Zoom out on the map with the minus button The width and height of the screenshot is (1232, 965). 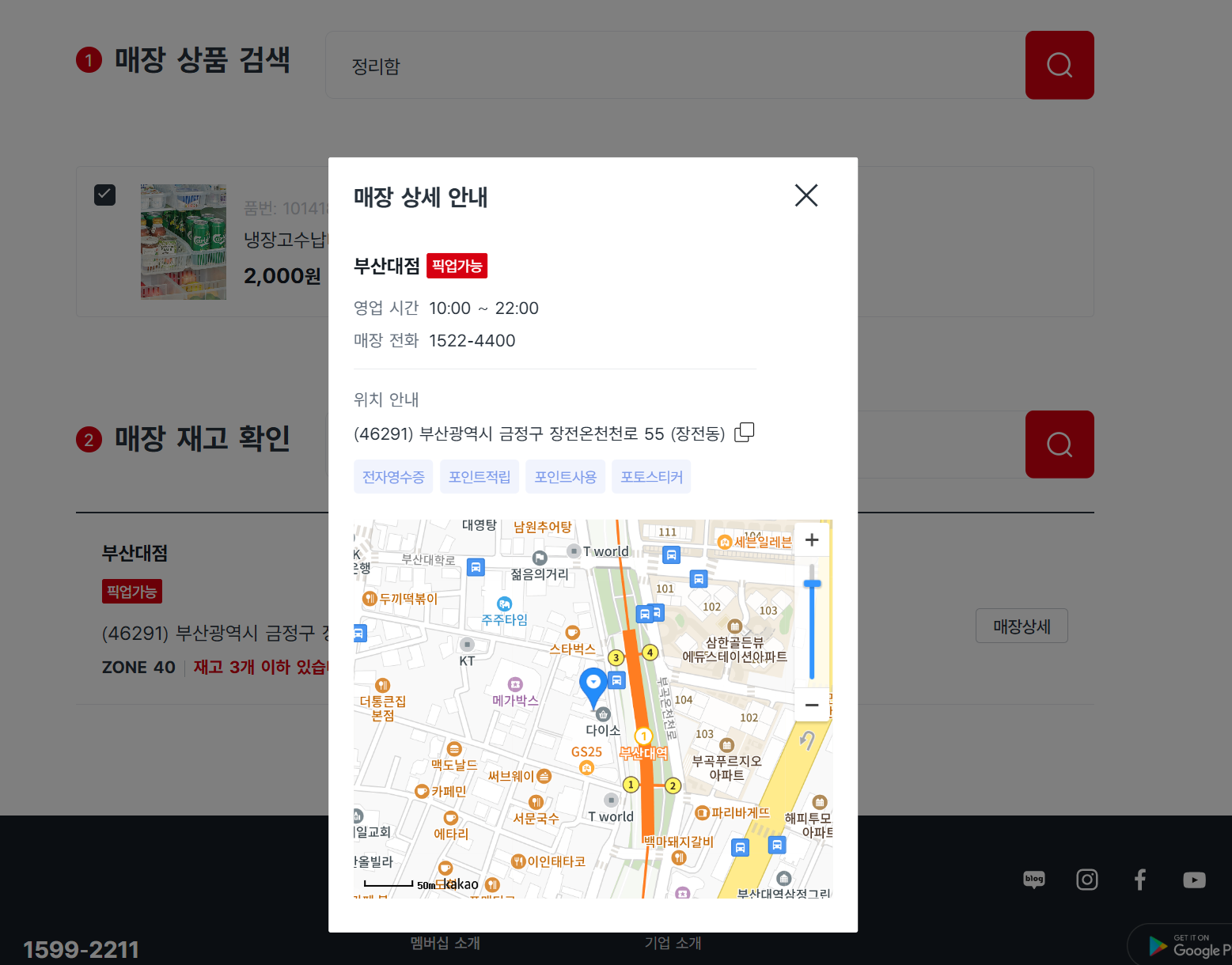click(811, 705)
